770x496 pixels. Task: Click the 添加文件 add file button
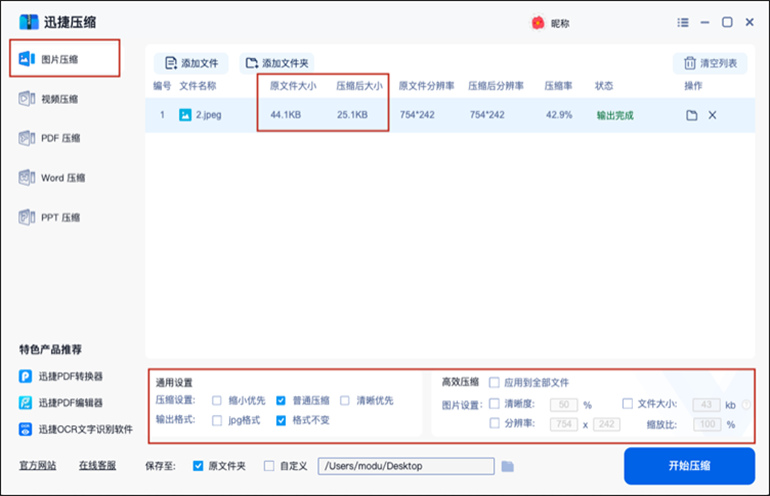pos(191,63)
